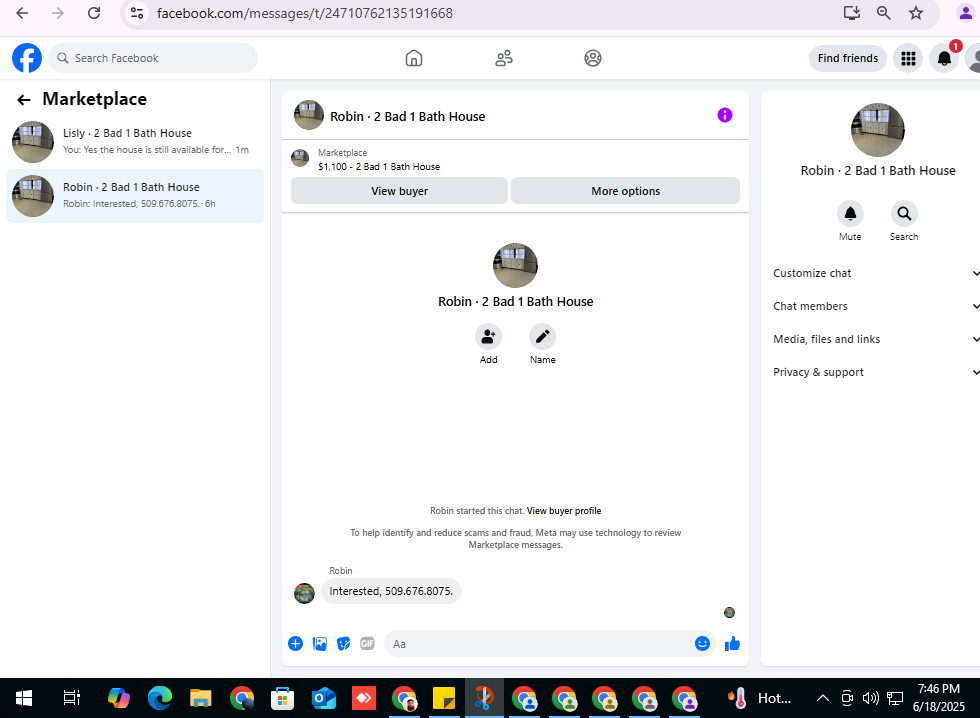Choose a GIF in the composer

pyautogui.click(x=367, y=644)
